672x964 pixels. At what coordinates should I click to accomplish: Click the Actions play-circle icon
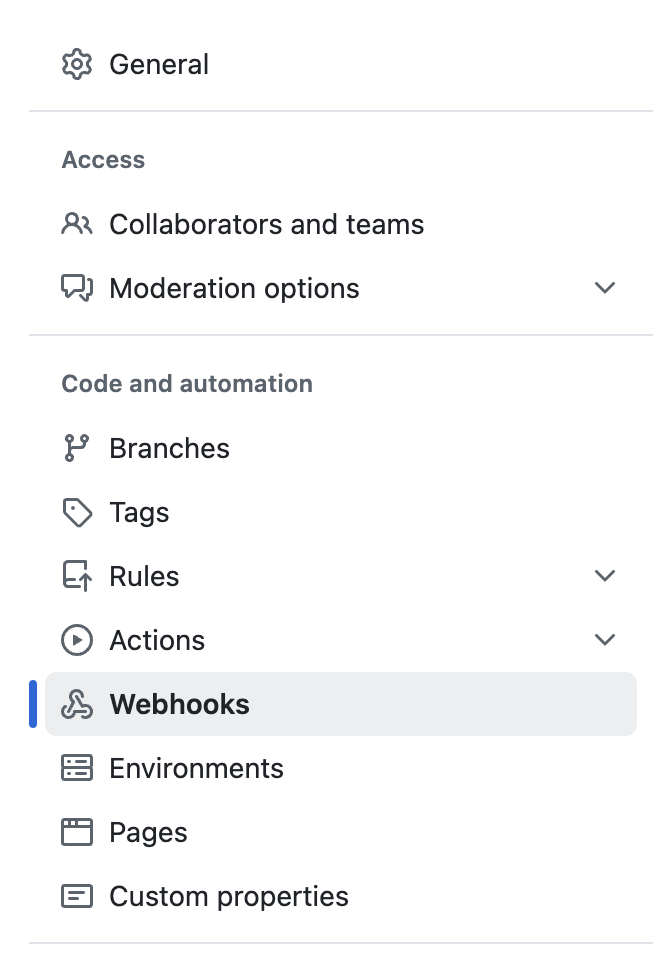pyautogui.click(x=77, y=640)
